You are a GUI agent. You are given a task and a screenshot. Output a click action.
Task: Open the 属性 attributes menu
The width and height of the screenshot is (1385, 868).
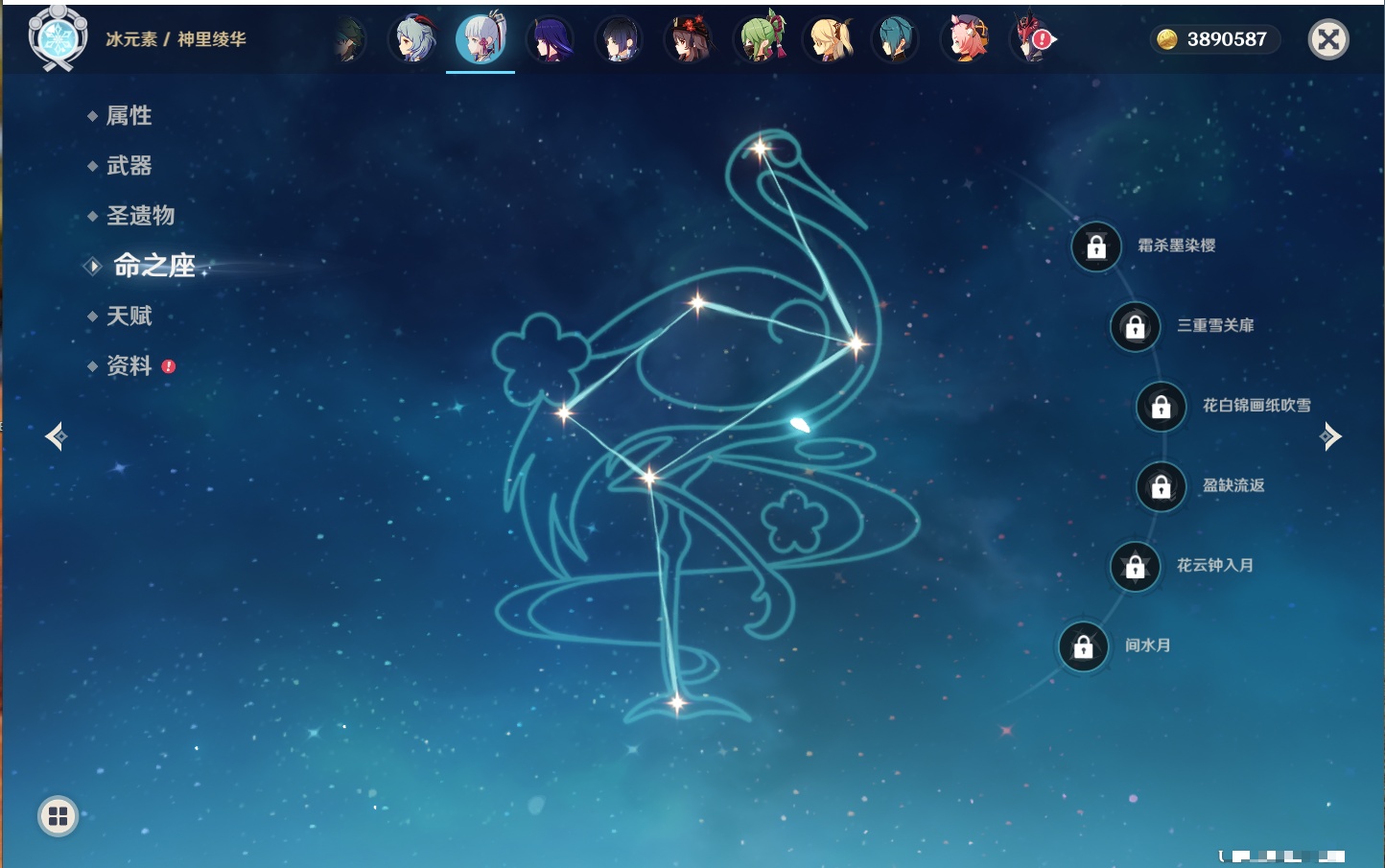pos(129,116)
